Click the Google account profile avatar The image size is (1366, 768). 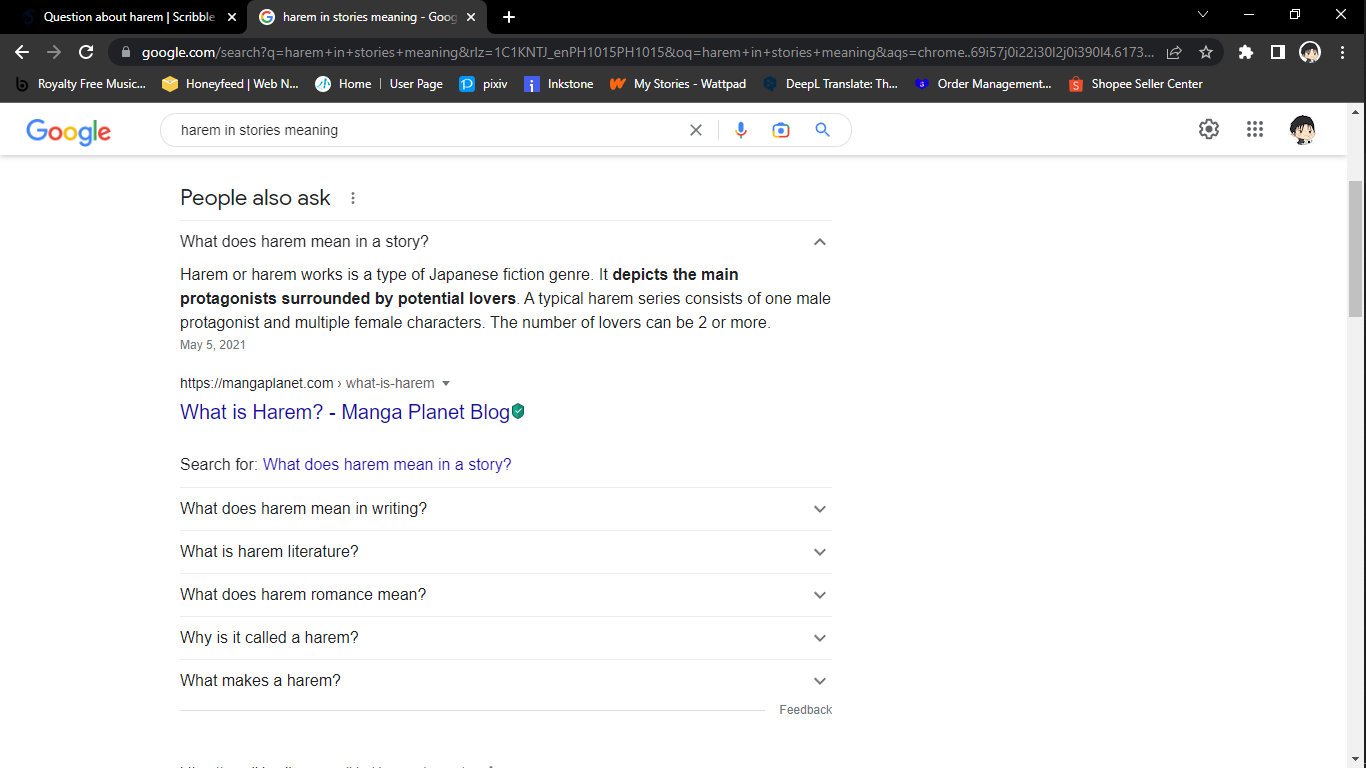coord(1302,129)
